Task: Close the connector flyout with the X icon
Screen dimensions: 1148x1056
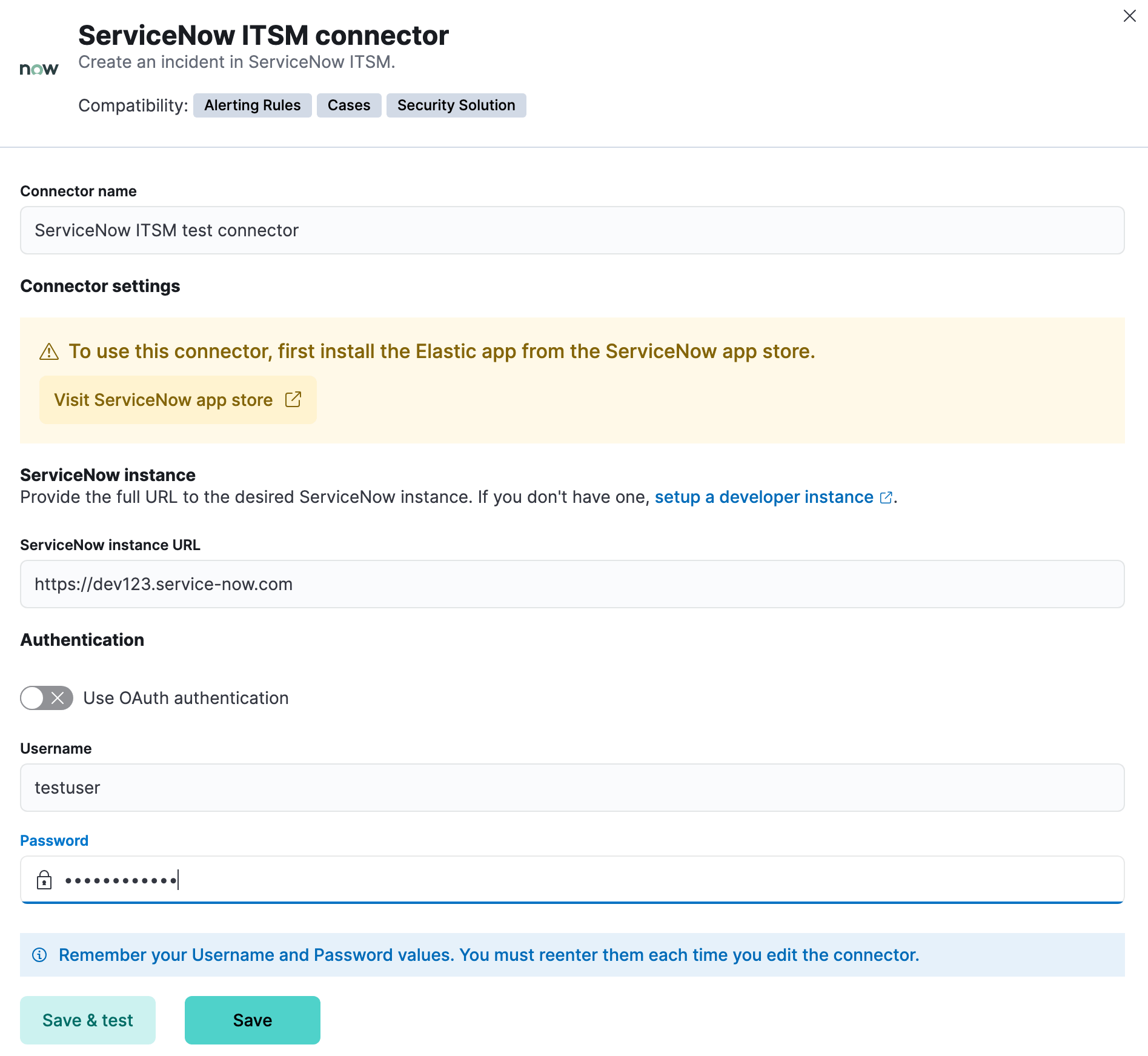Action: coord(1129,16)
